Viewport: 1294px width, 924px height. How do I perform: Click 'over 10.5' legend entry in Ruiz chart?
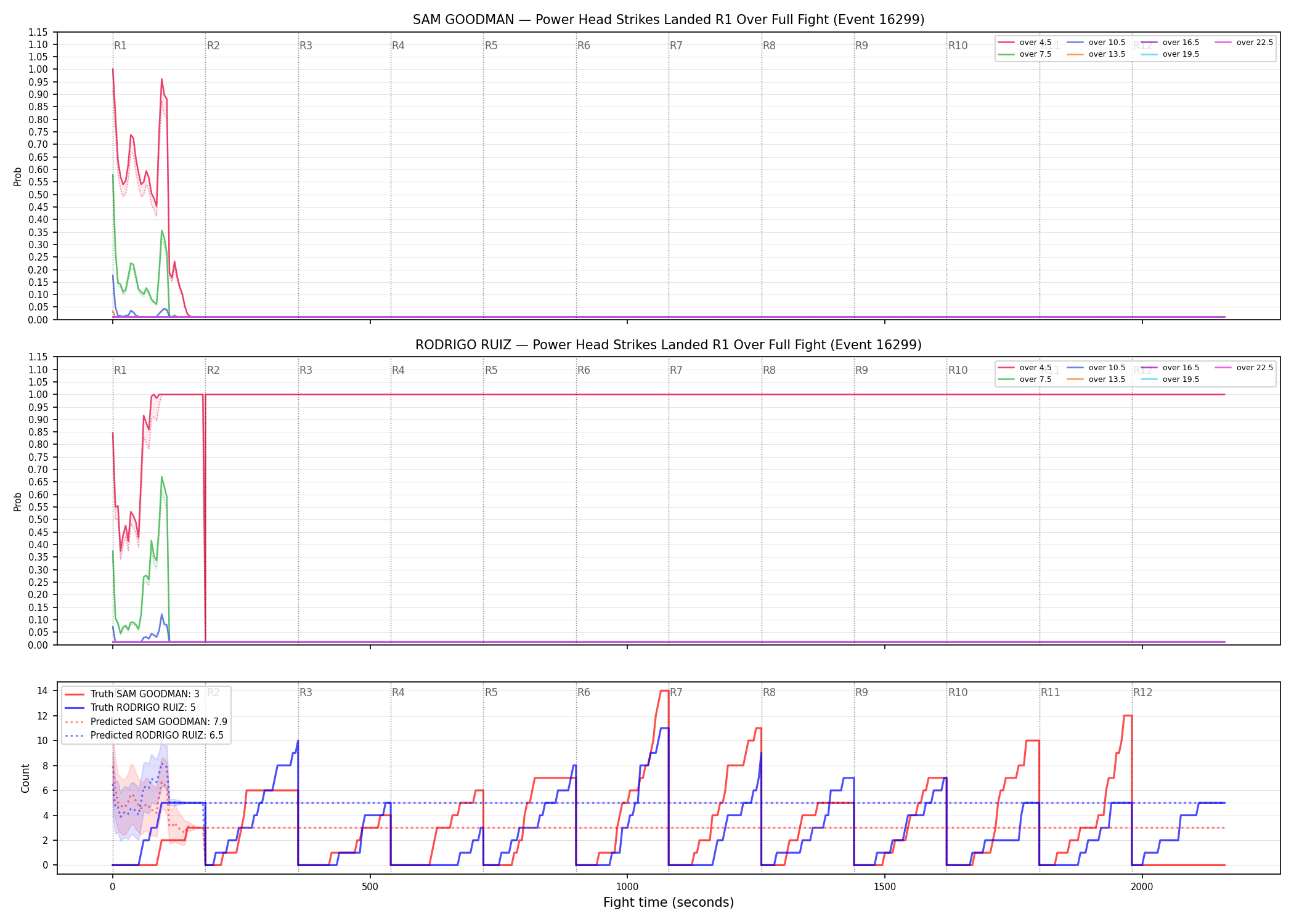[1096, 368]
